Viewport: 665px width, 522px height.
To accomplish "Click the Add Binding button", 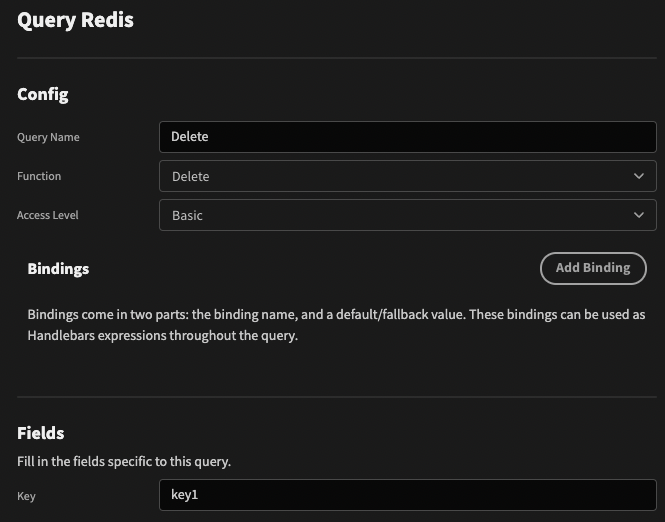I will coord(593,268).
